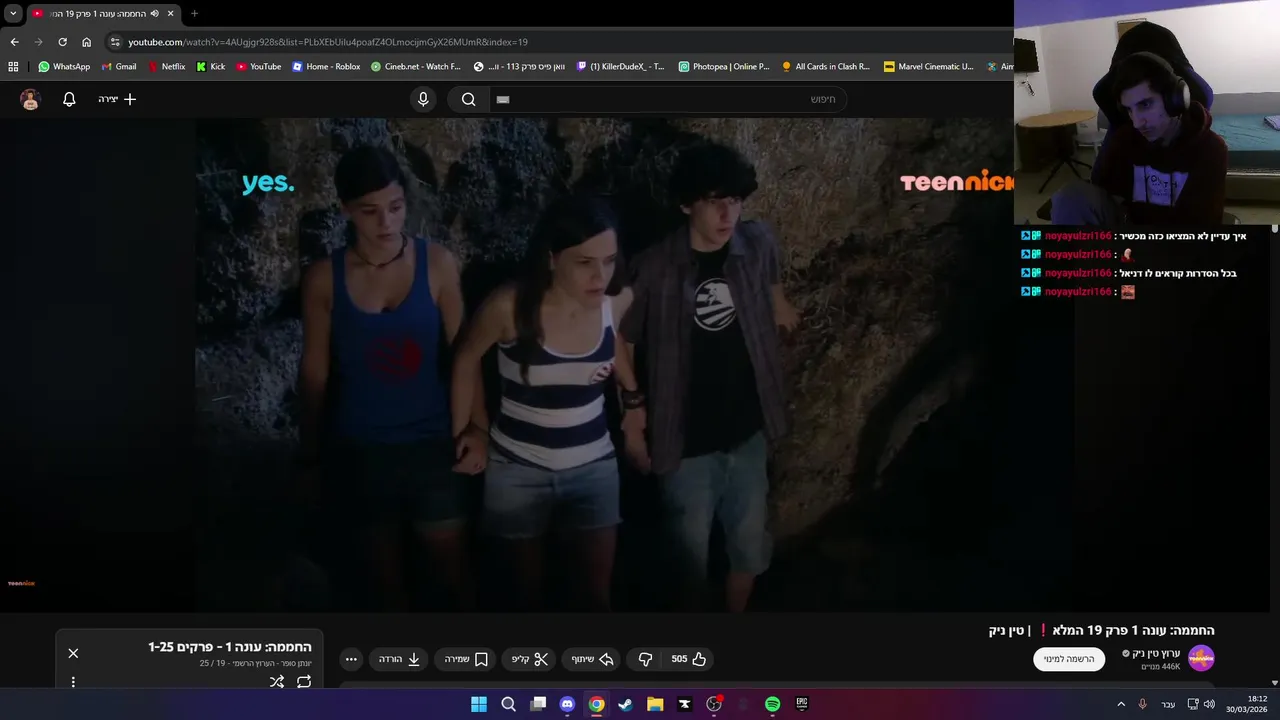Show hidden system tray icons

pos(1121,704)
